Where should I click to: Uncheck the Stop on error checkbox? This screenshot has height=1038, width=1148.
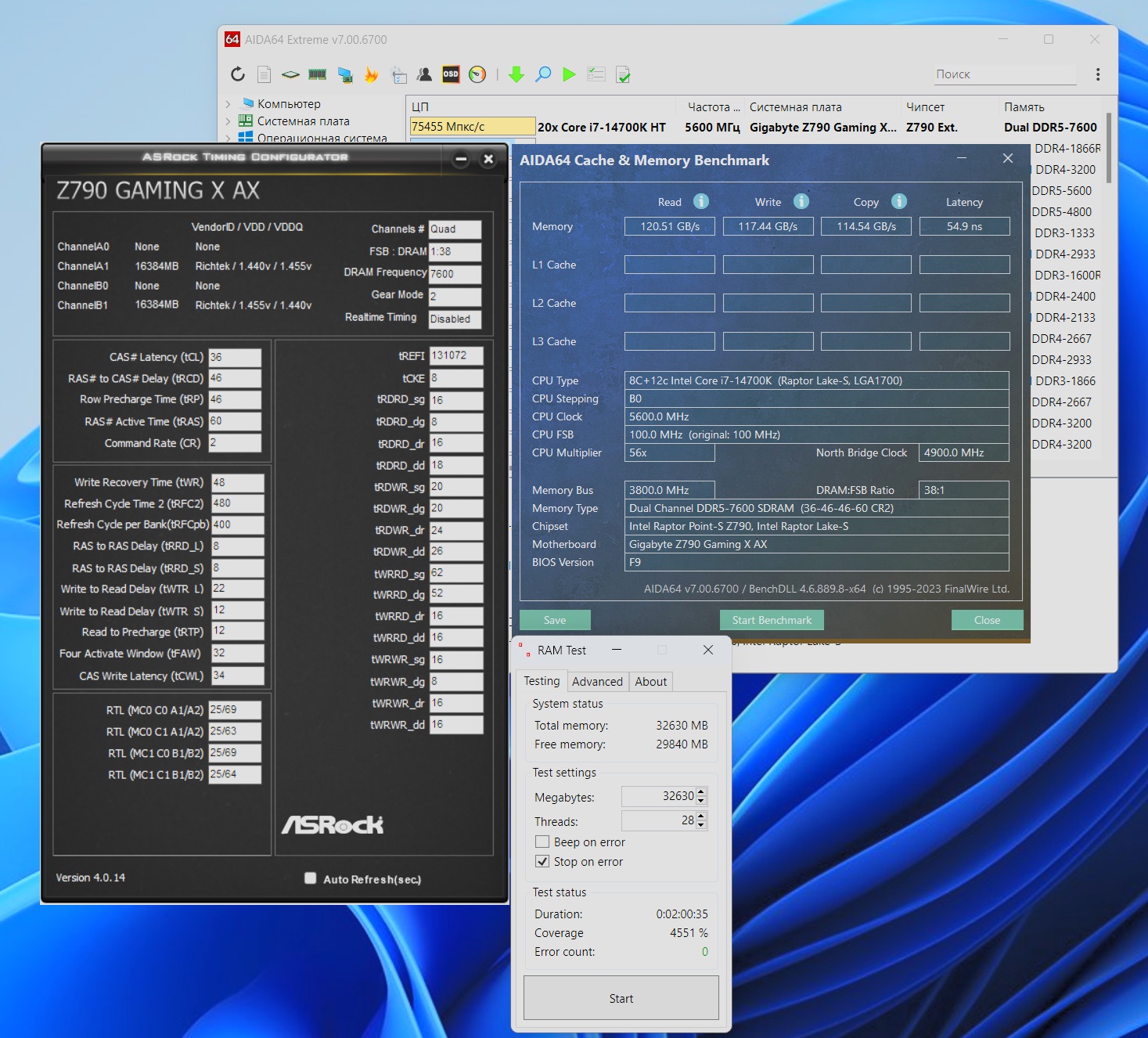(x=542, y=862)
